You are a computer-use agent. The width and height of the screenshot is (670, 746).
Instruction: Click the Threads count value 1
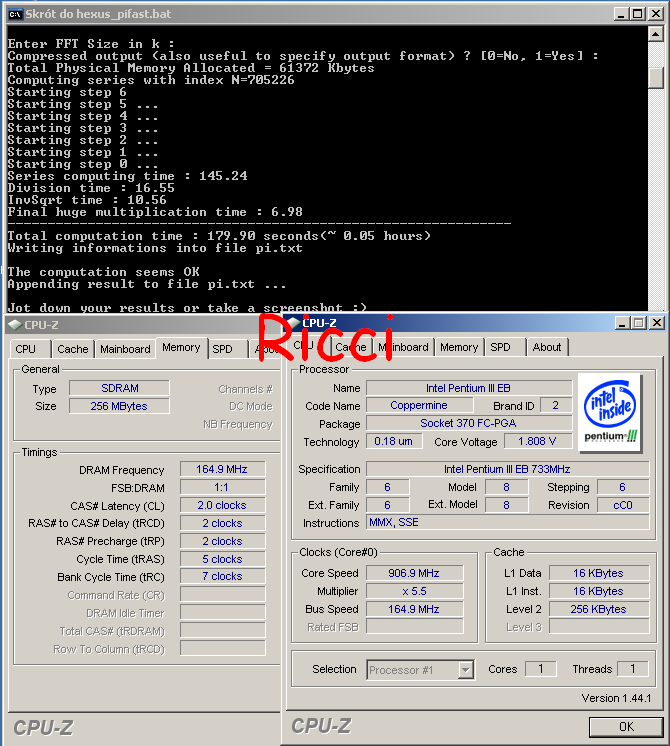pyautogui.click(x=632, y=669)
